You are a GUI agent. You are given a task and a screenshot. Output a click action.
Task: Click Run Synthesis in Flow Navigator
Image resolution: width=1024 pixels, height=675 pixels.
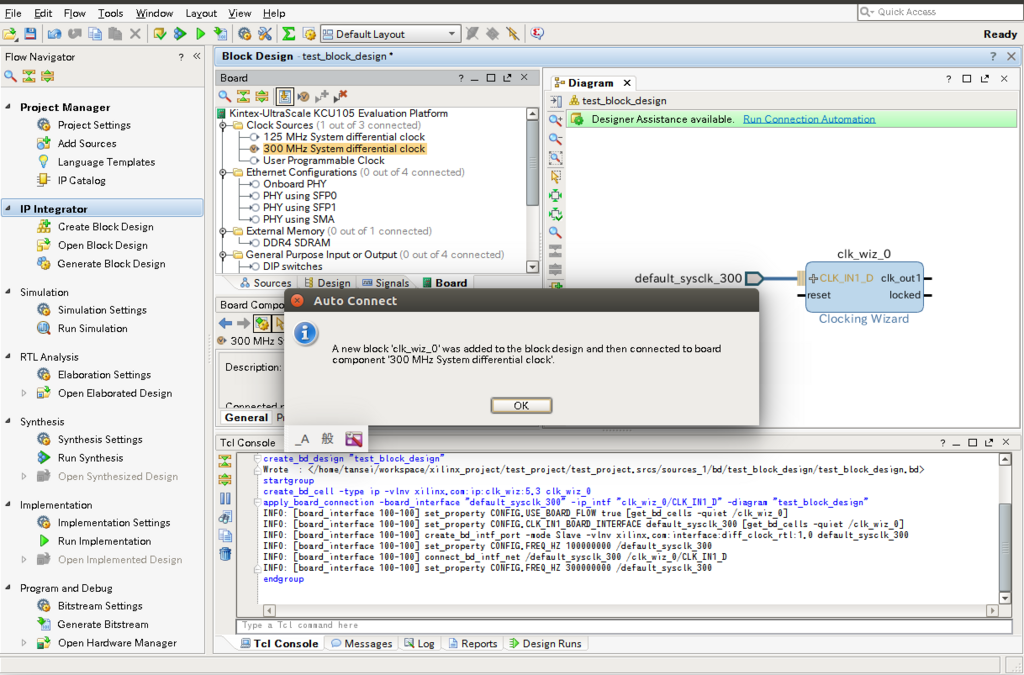pyautogui.click(x=90, y=458)
